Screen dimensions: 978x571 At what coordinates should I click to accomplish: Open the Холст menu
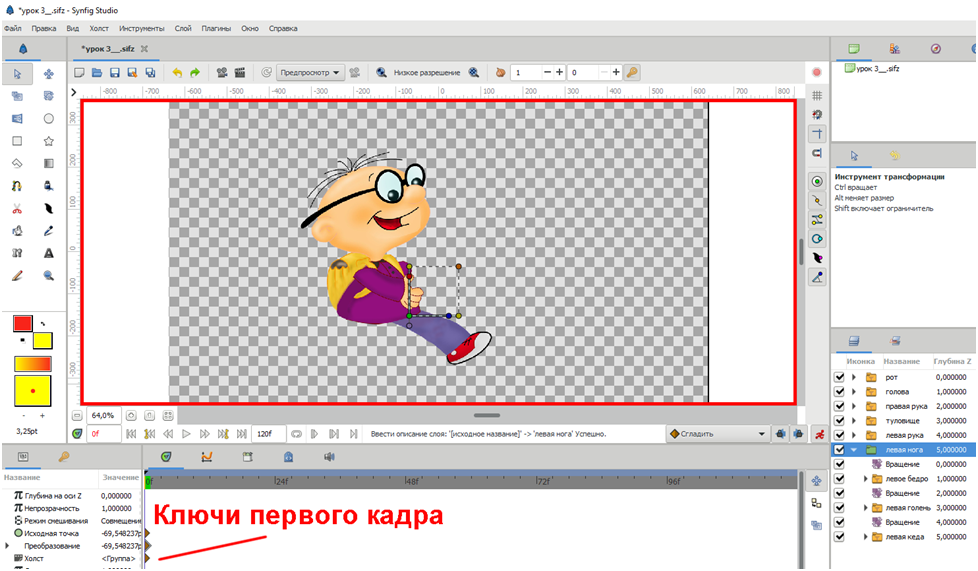click(99, 28)
